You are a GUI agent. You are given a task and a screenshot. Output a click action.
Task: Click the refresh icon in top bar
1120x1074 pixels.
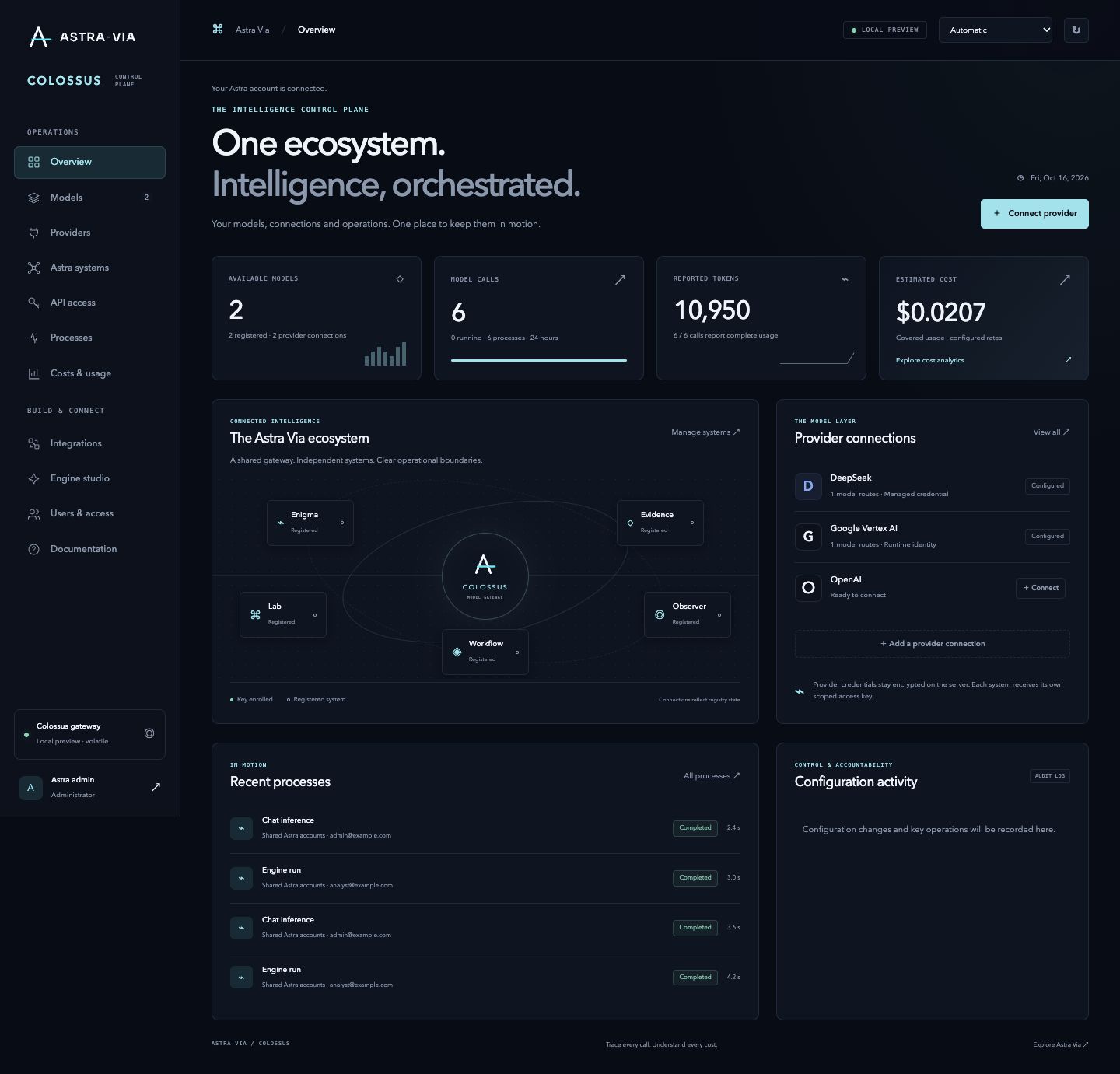(x=1076, y=30)
